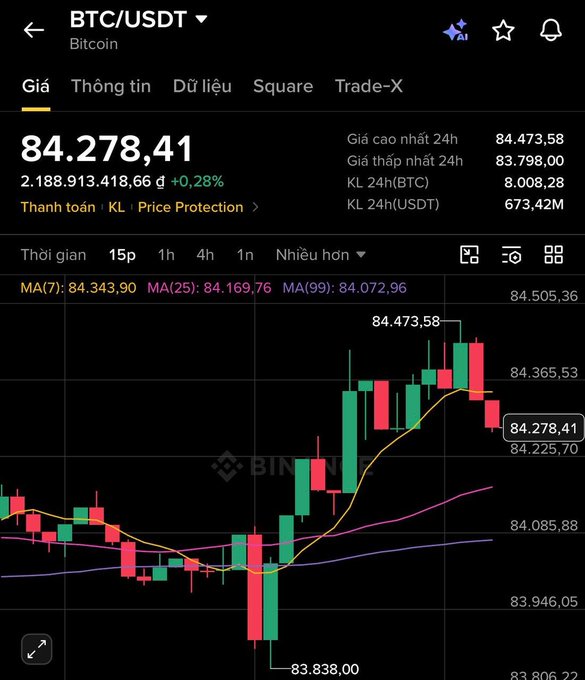Tap the MA(7) indicator value
The width and height of the screenshot is (585, 680).
click(78, 288)
